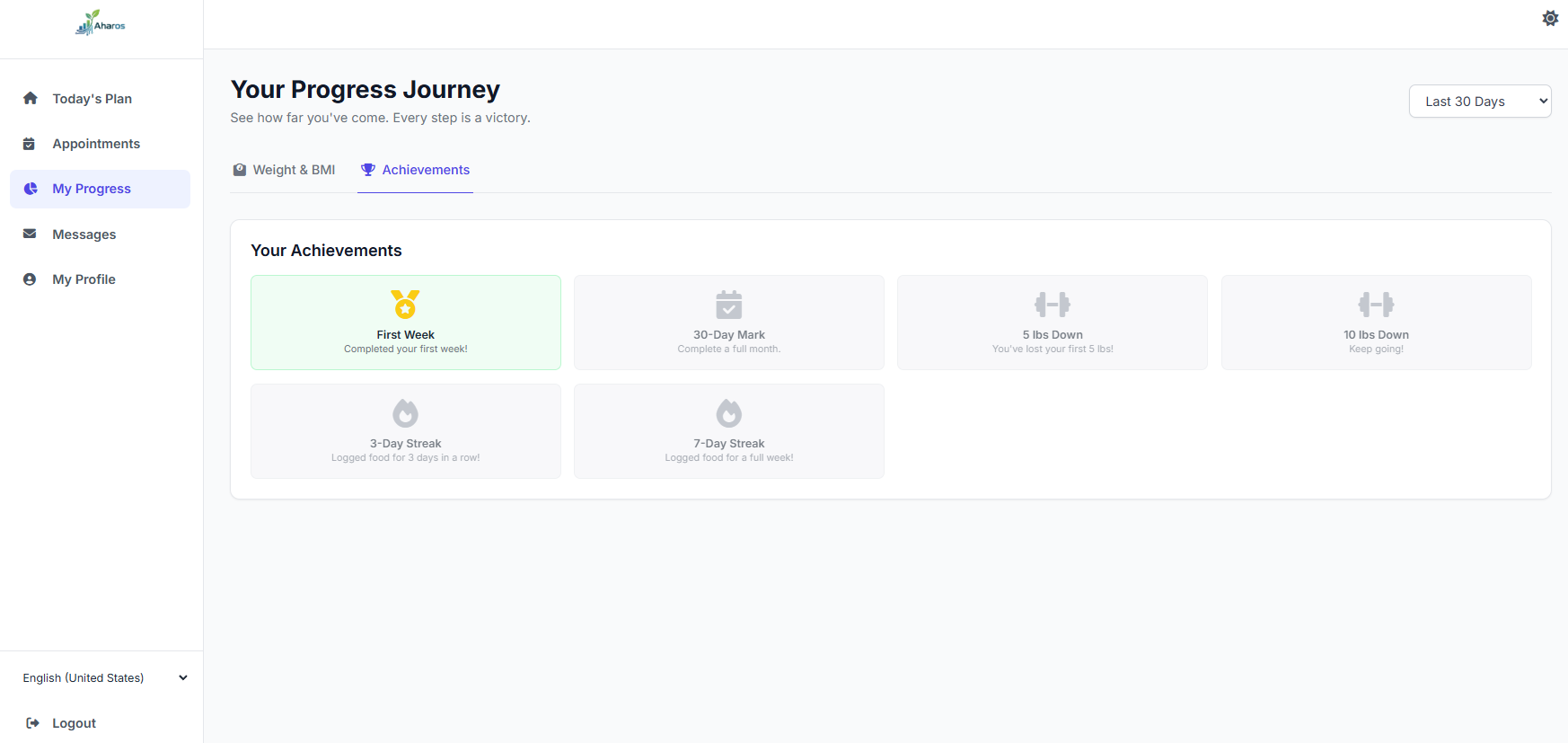Click the 30-Day Mark achievement title
Viewport: 1568px width, 743px height.
click(729, 335)
